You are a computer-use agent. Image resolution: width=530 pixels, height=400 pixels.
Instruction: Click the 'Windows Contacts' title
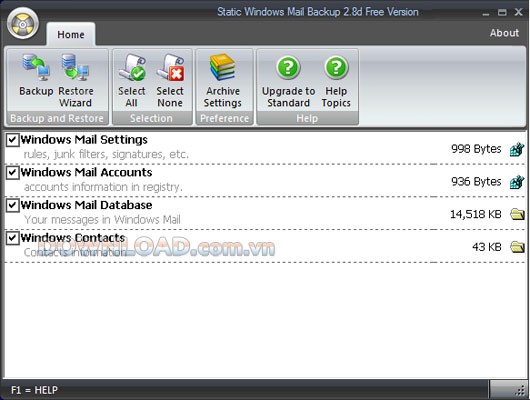click(x=73, y=238)
